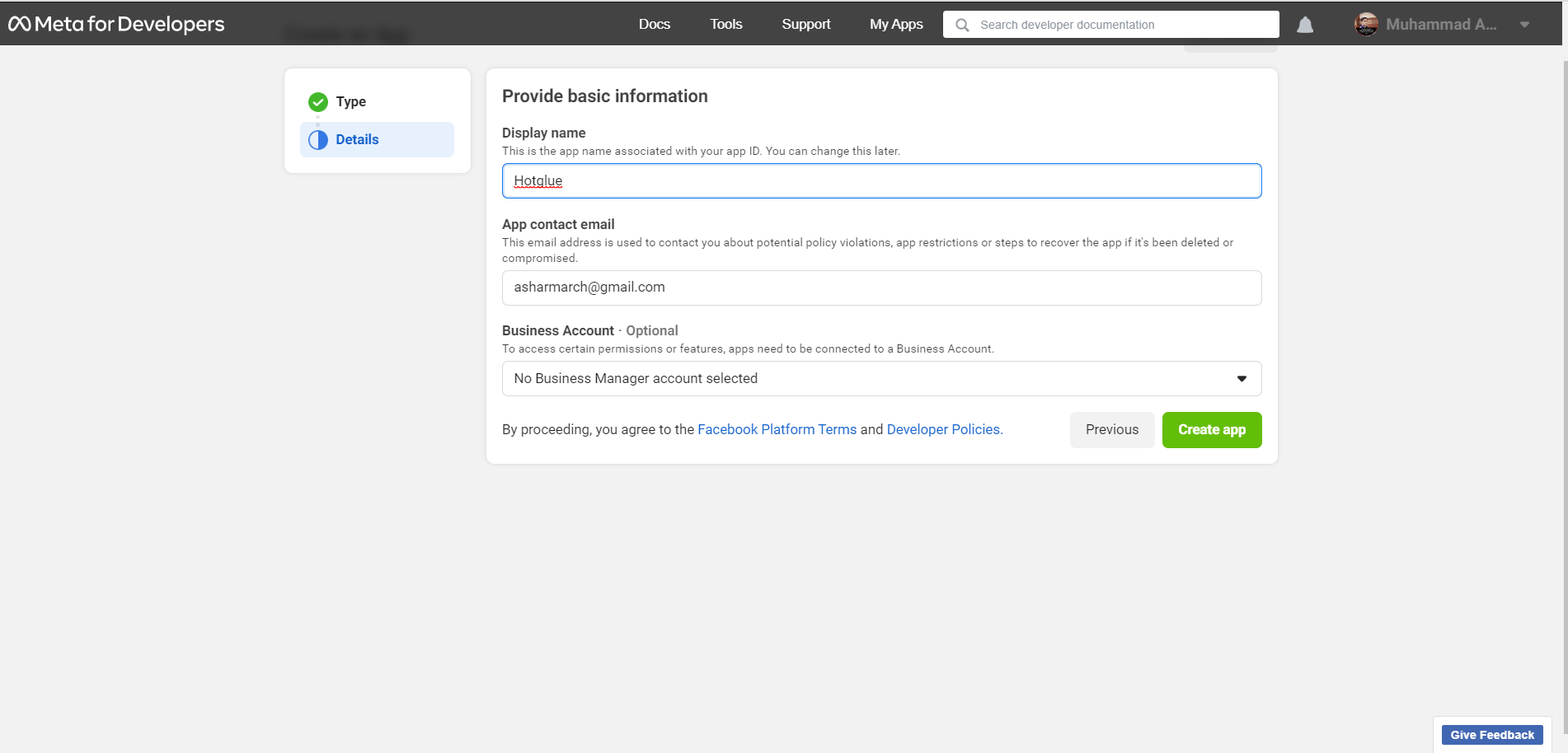
Task: Open the Tools menu
Action: tap(726, 24)
